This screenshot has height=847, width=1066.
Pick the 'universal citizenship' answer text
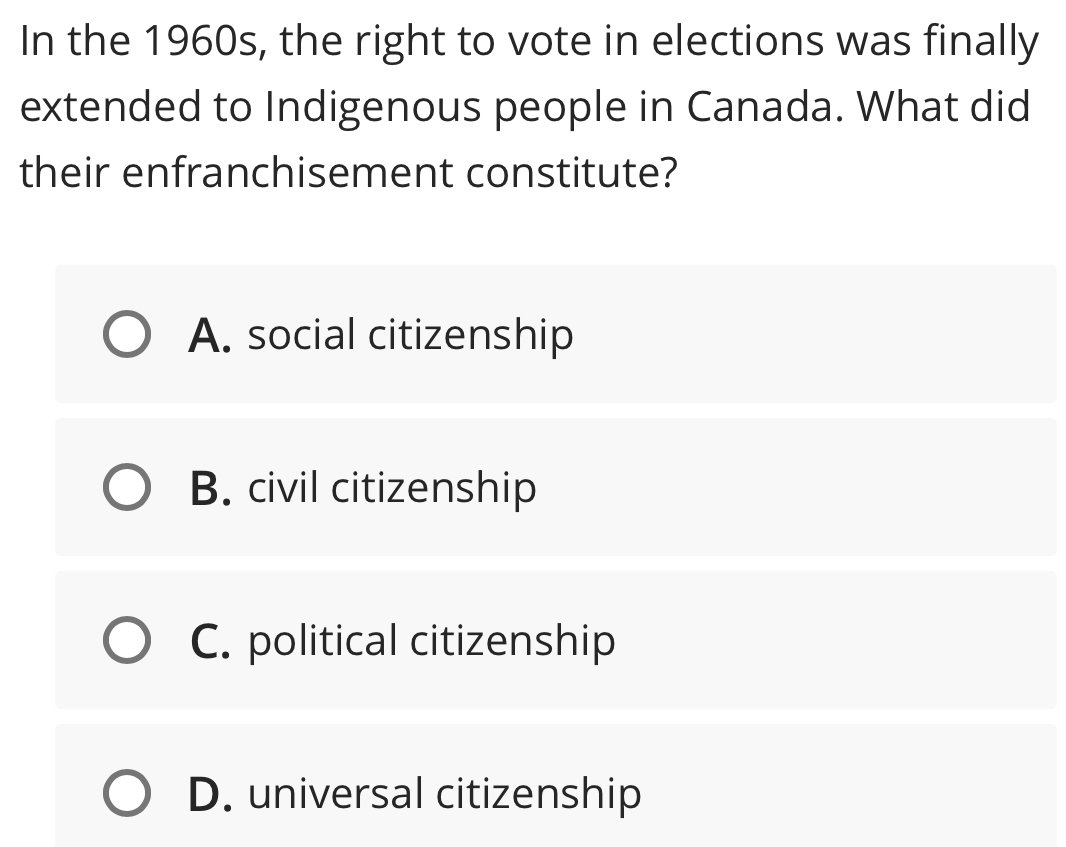[x=445, y=793]
